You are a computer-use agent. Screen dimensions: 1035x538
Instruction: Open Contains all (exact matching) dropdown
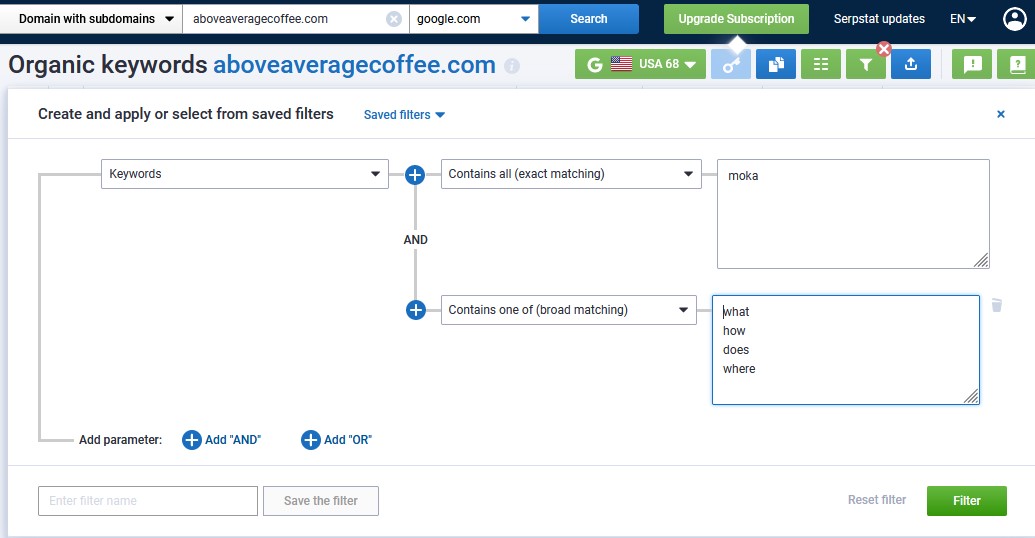point(571,174)
